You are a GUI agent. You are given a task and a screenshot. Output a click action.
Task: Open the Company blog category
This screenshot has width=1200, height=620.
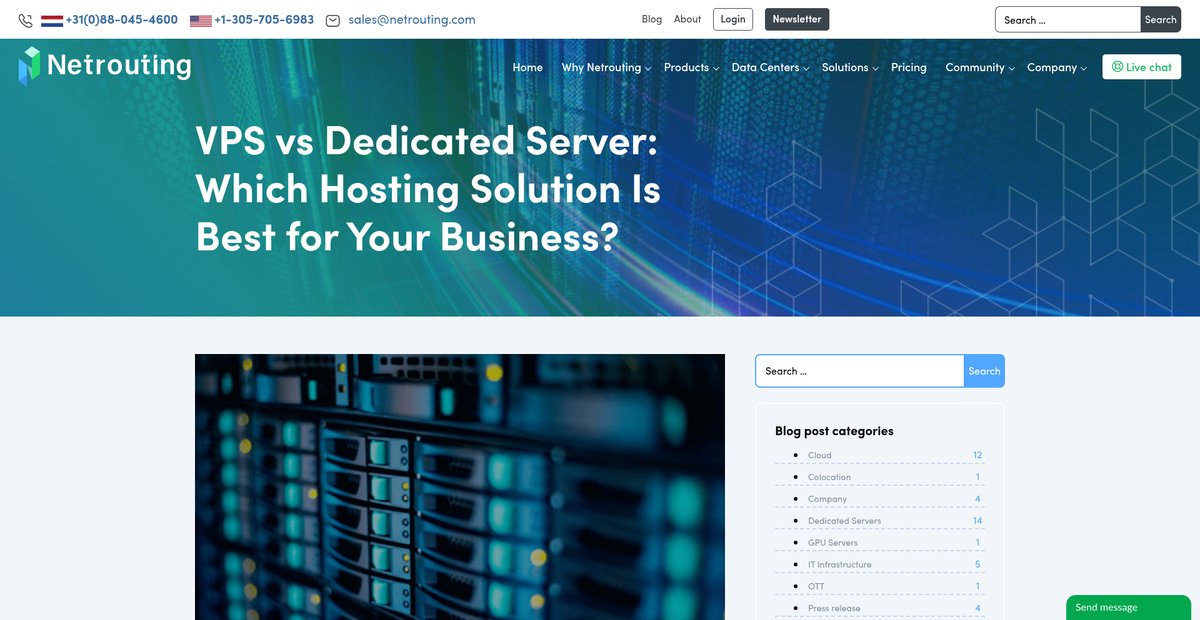[827, 499]
